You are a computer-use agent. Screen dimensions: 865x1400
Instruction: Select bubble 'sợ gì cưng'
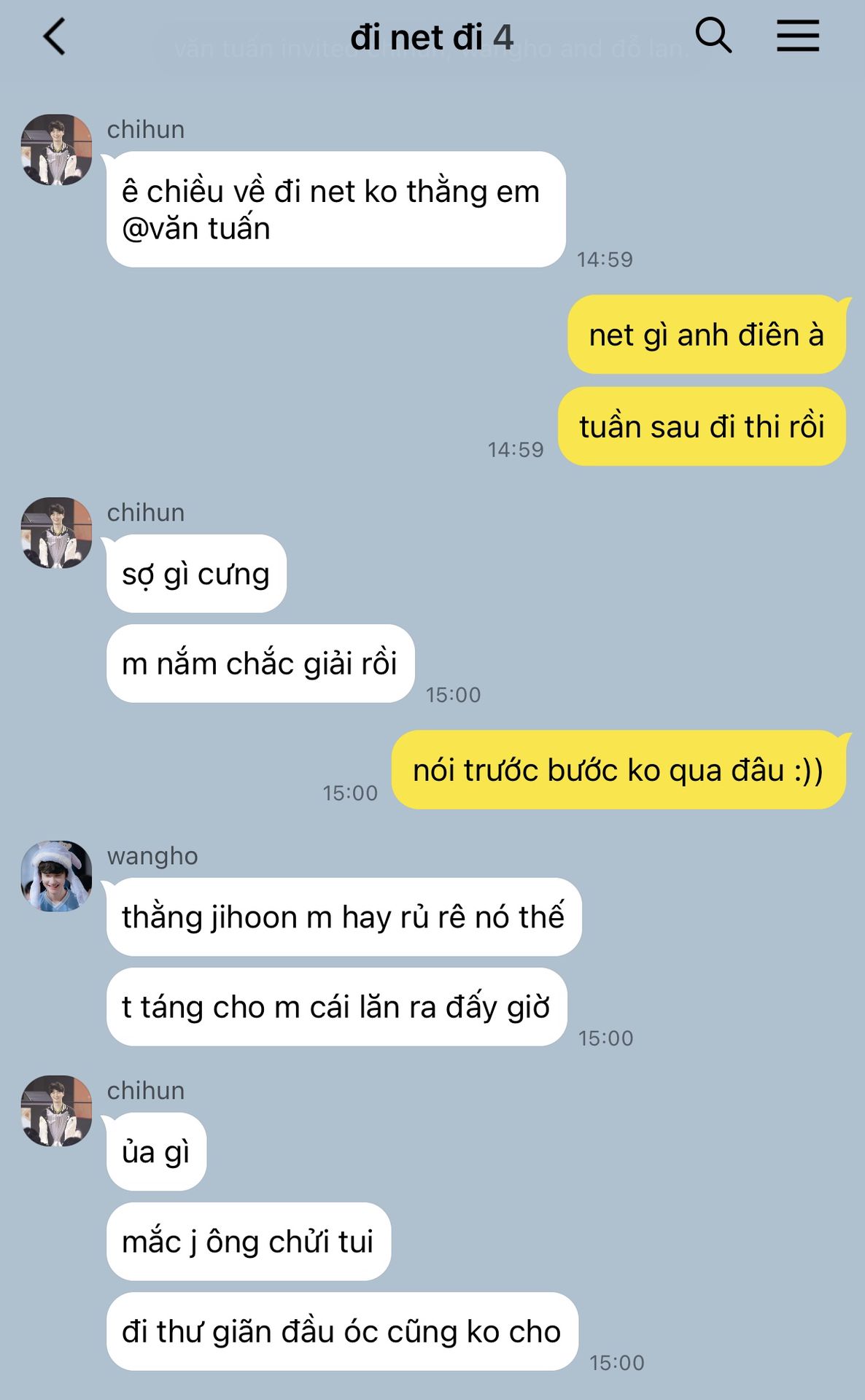tap(196, 574)
